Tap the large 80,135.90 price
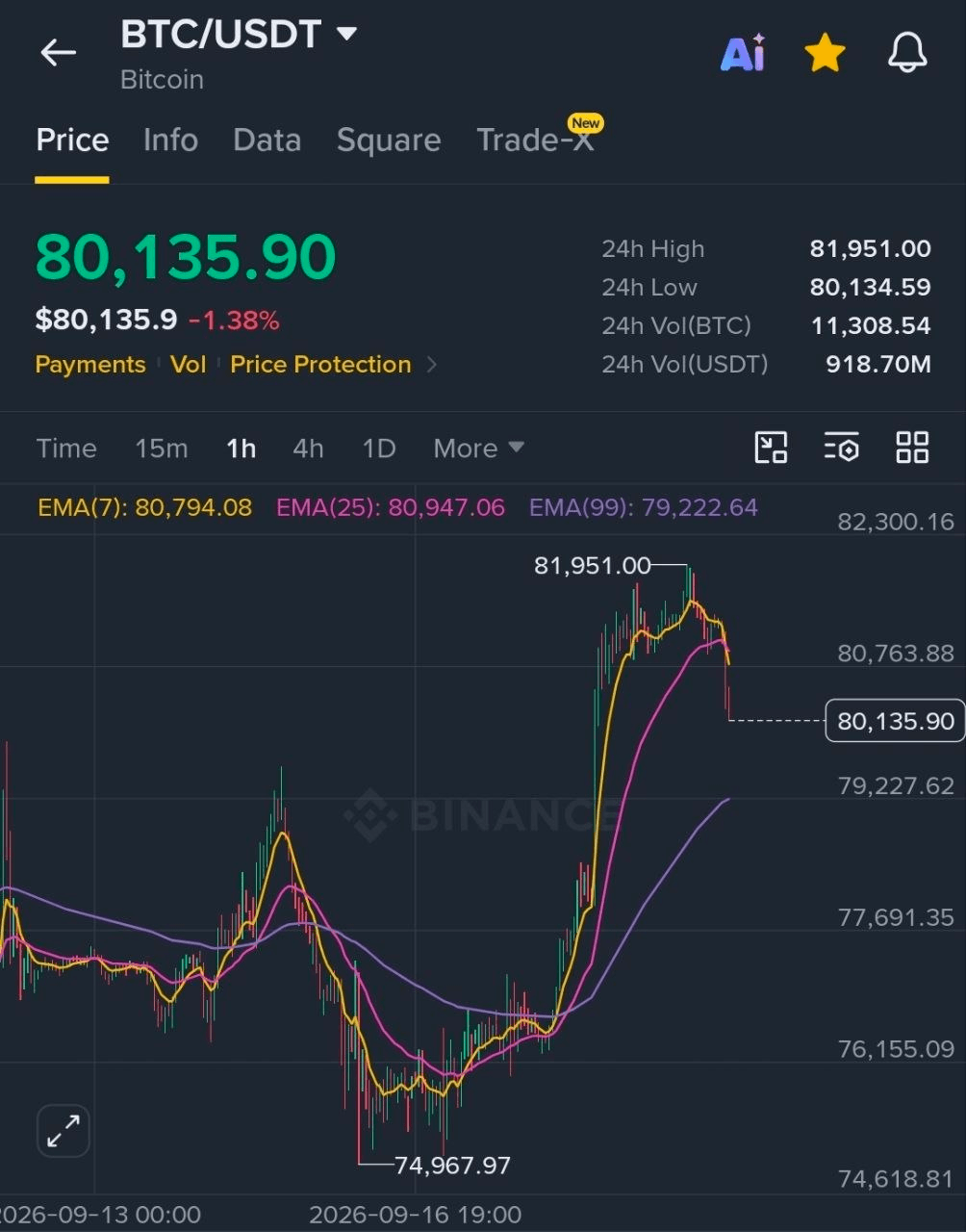Image resolution: width=966 pixels, height=1232 pixels. [186, 257]
